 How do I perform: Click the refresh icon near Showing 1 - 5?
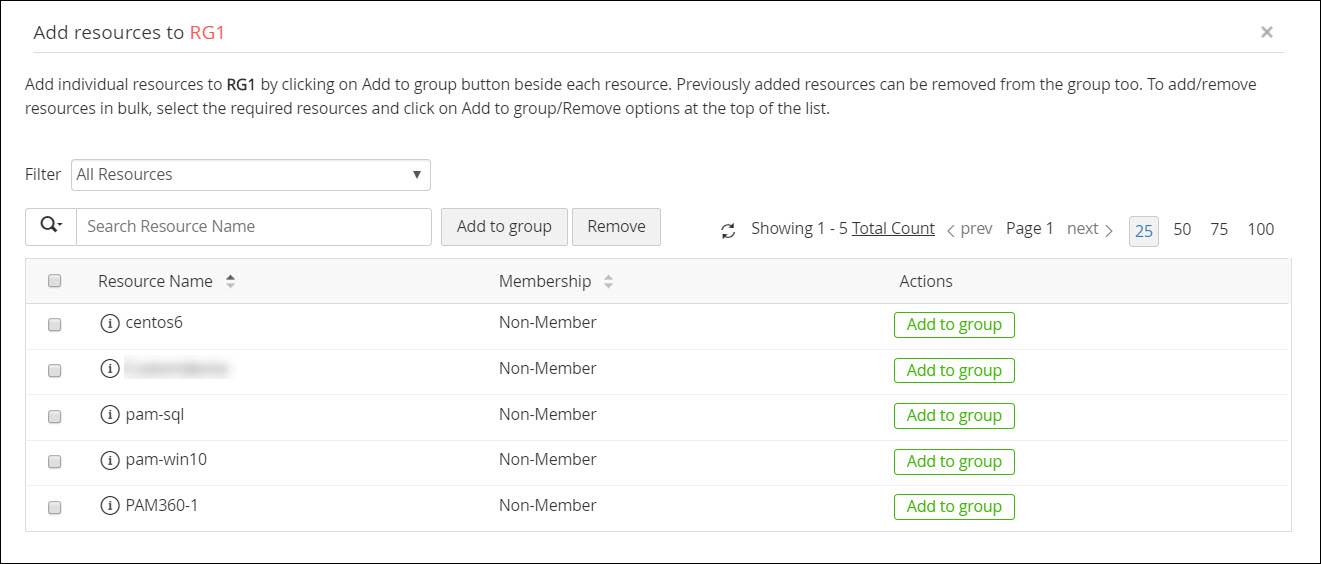pos(728,231)
